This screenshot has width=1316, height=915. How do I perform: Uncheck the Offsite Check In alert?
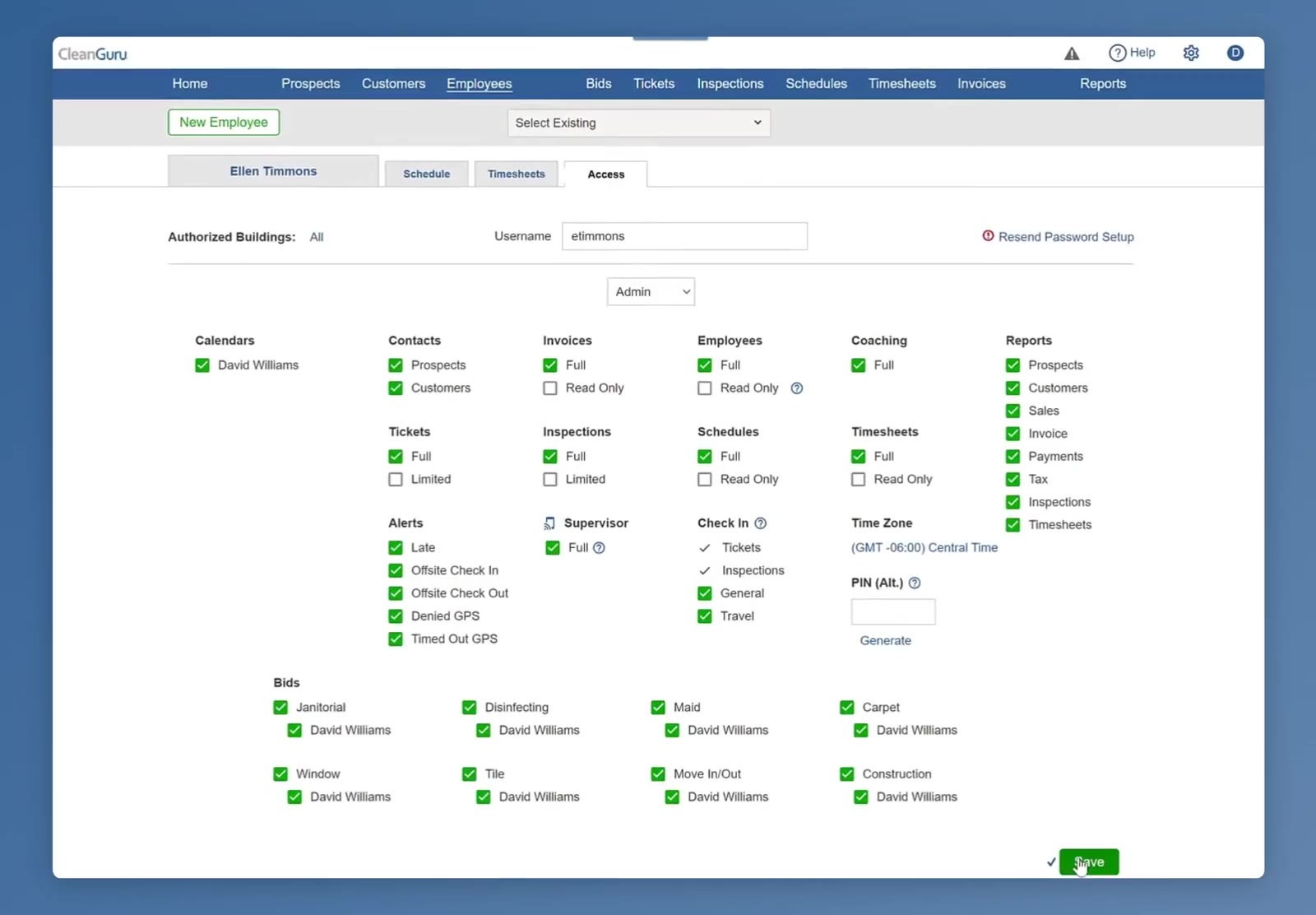click(396, 571)
